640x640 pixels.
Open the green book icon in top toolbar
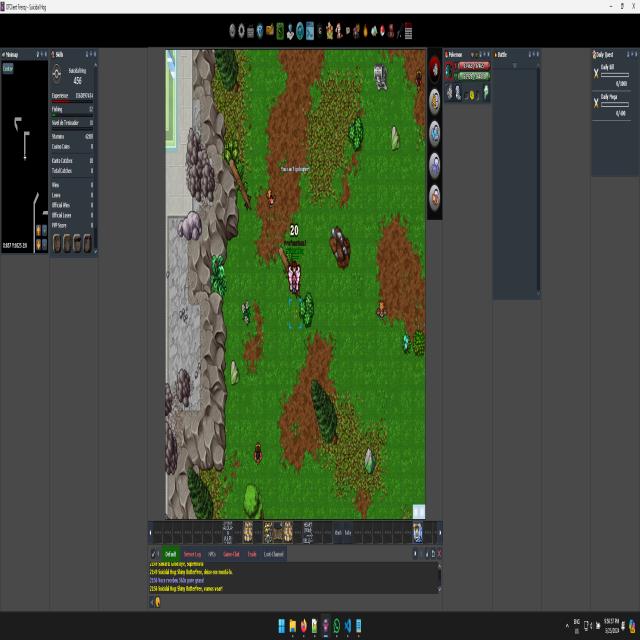coord(280,31)
